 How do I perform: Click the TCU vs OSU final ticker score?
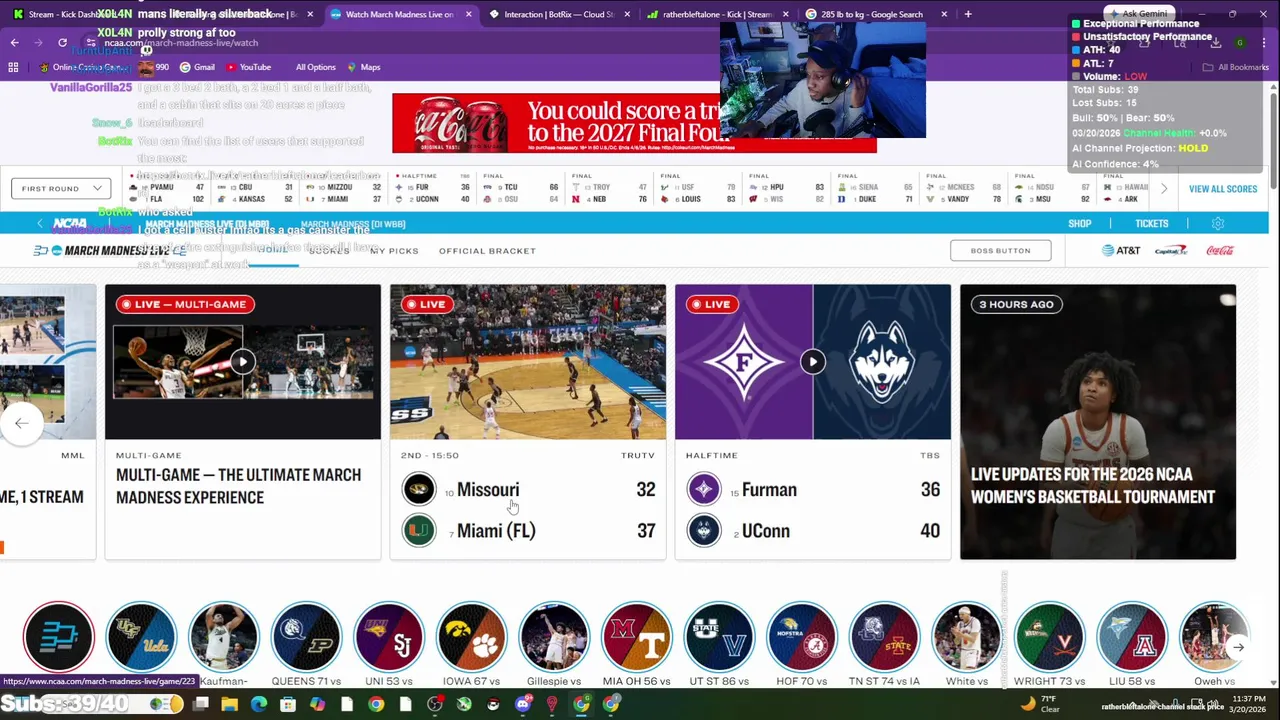[x=521, y=188]
